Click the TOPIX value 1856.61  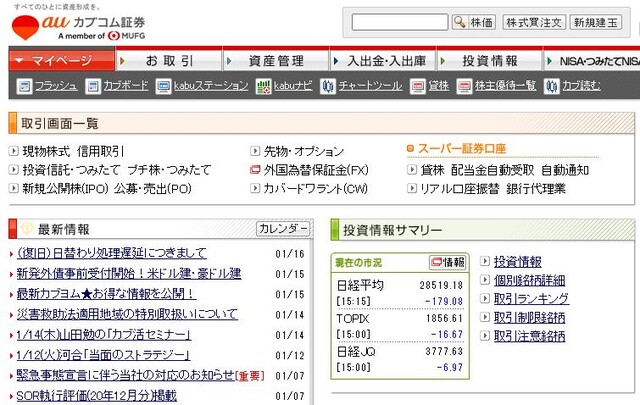(444, 318)
